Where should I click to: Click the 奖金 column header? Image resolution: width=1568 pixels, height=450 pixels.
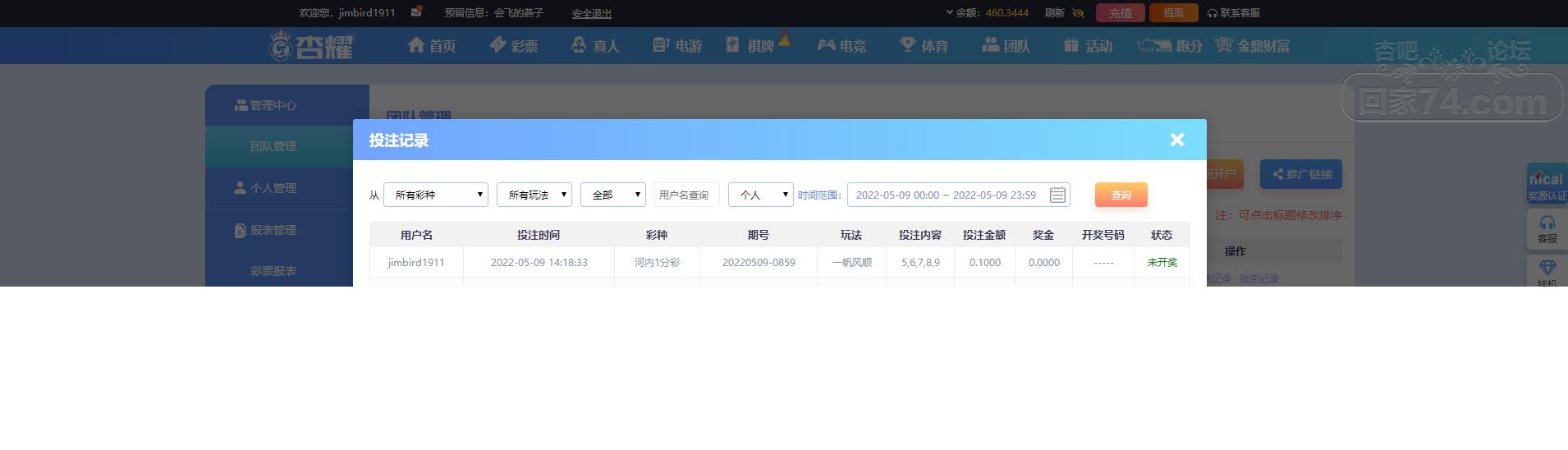[x=1043, y=235]
